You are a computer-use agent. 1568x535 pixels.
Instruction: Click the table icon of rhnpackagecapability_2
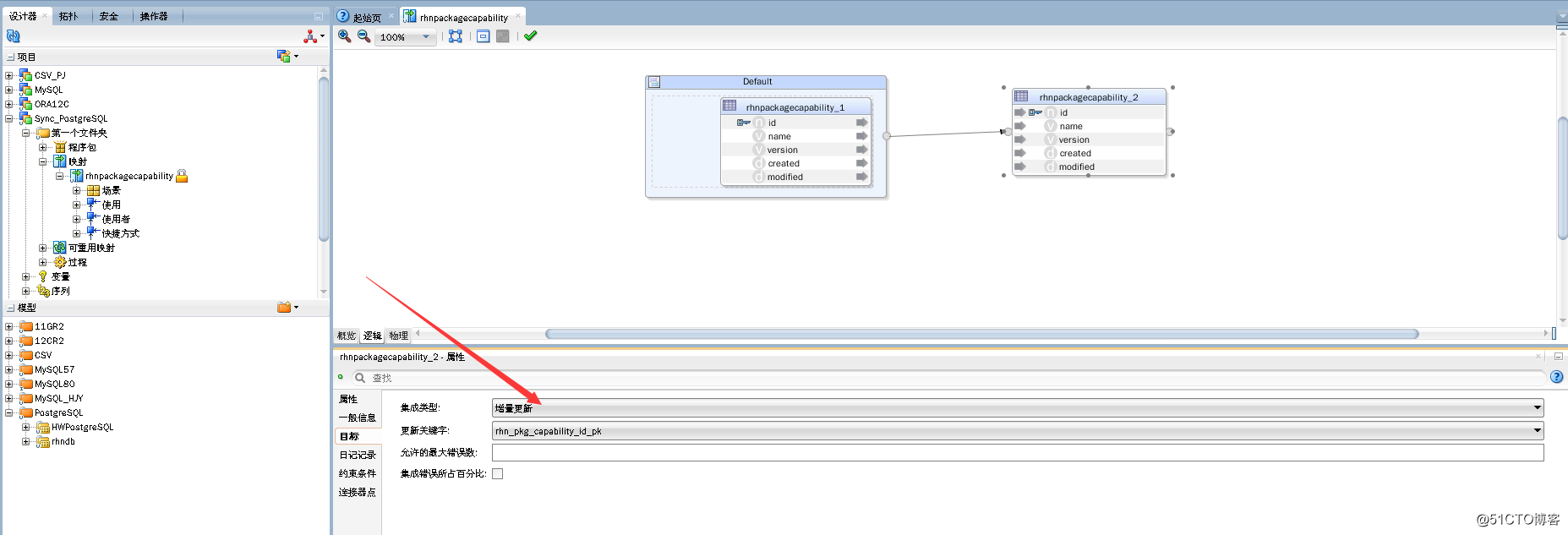(1021, 96)
